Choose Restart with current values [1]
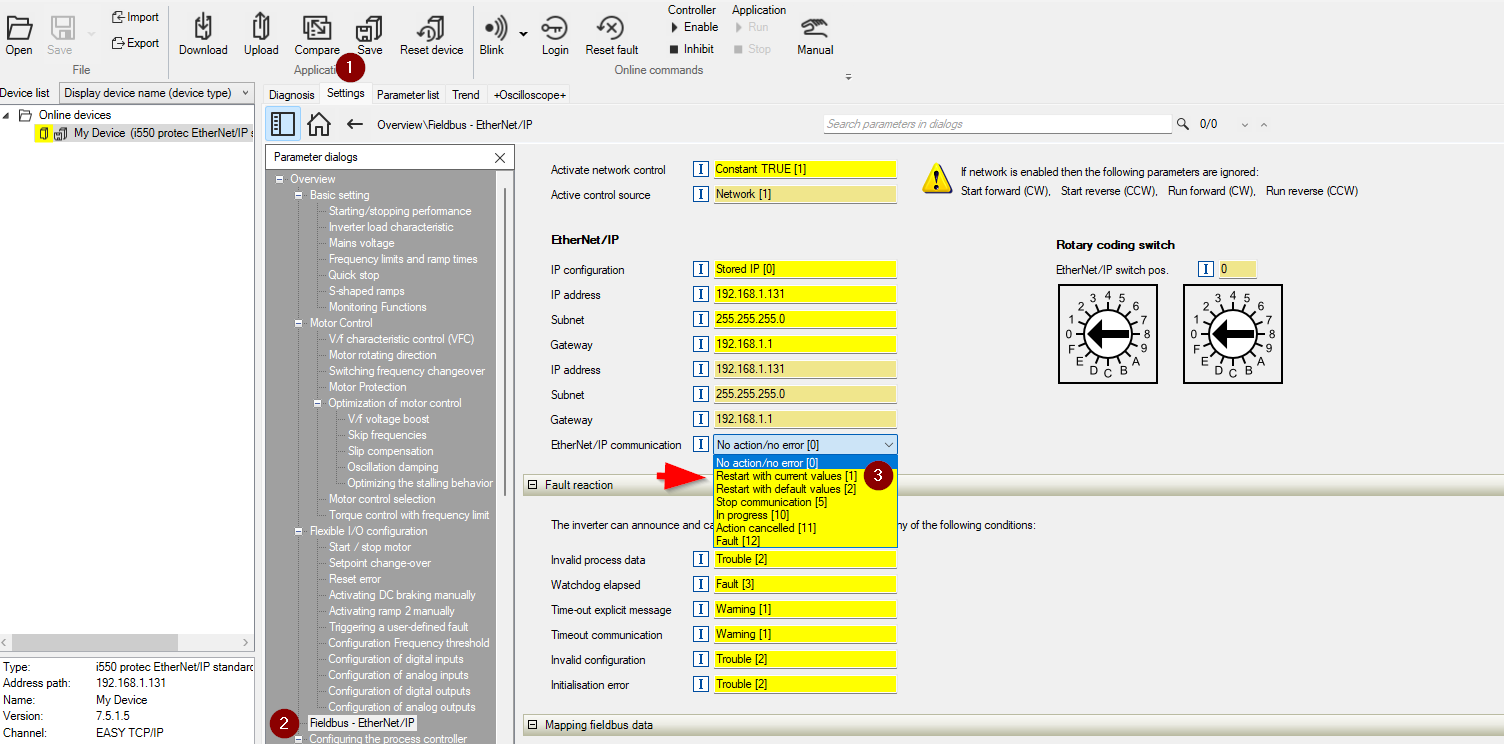1504x744 pixels. point(805,476)
